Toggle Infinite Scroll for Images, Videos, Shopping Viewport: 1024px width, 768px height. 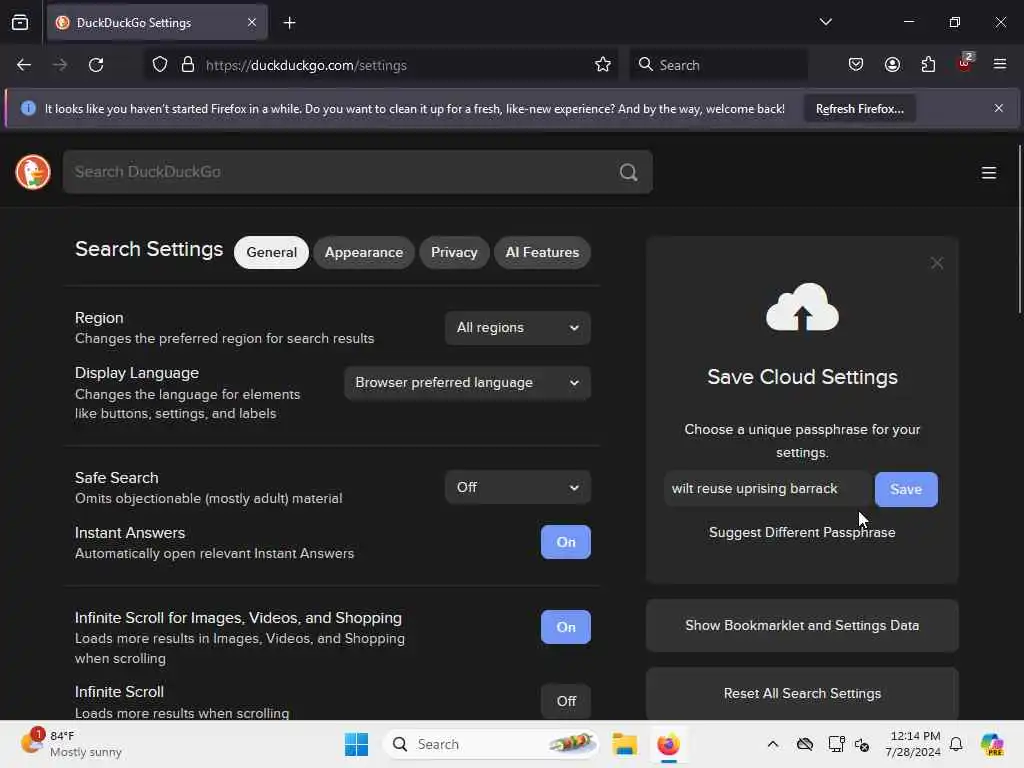coord(566,627)
